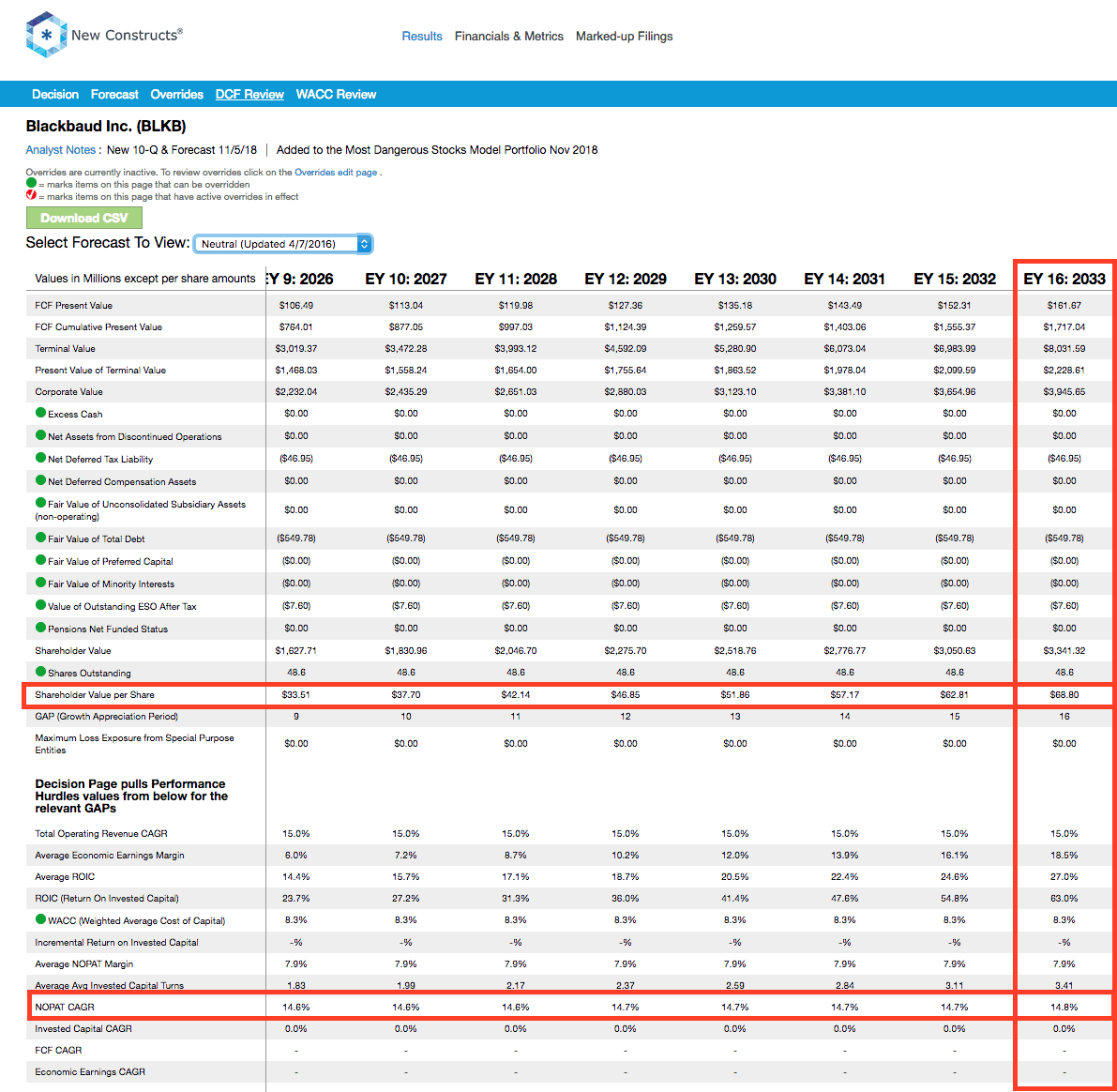Click green dot beside Net Deferred Compensation Assets
Screen dimensions: 1117x1092
pos(40,480)
